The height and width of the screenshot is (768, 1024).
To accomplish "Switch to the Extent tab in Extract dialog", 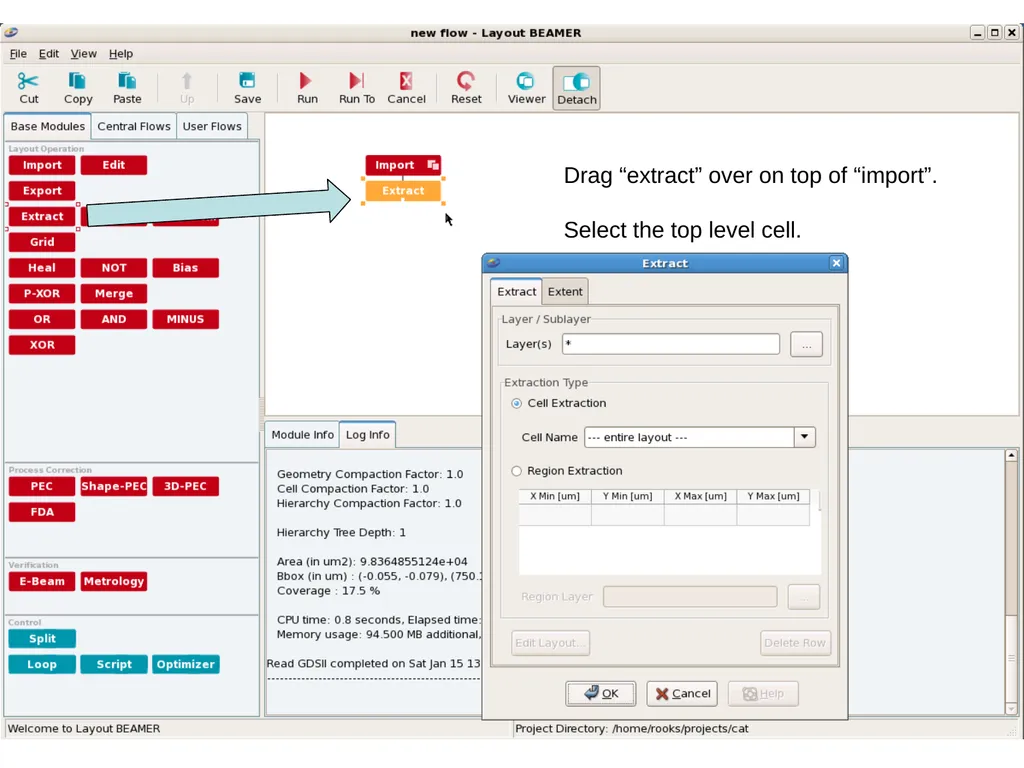I will 565,292.
